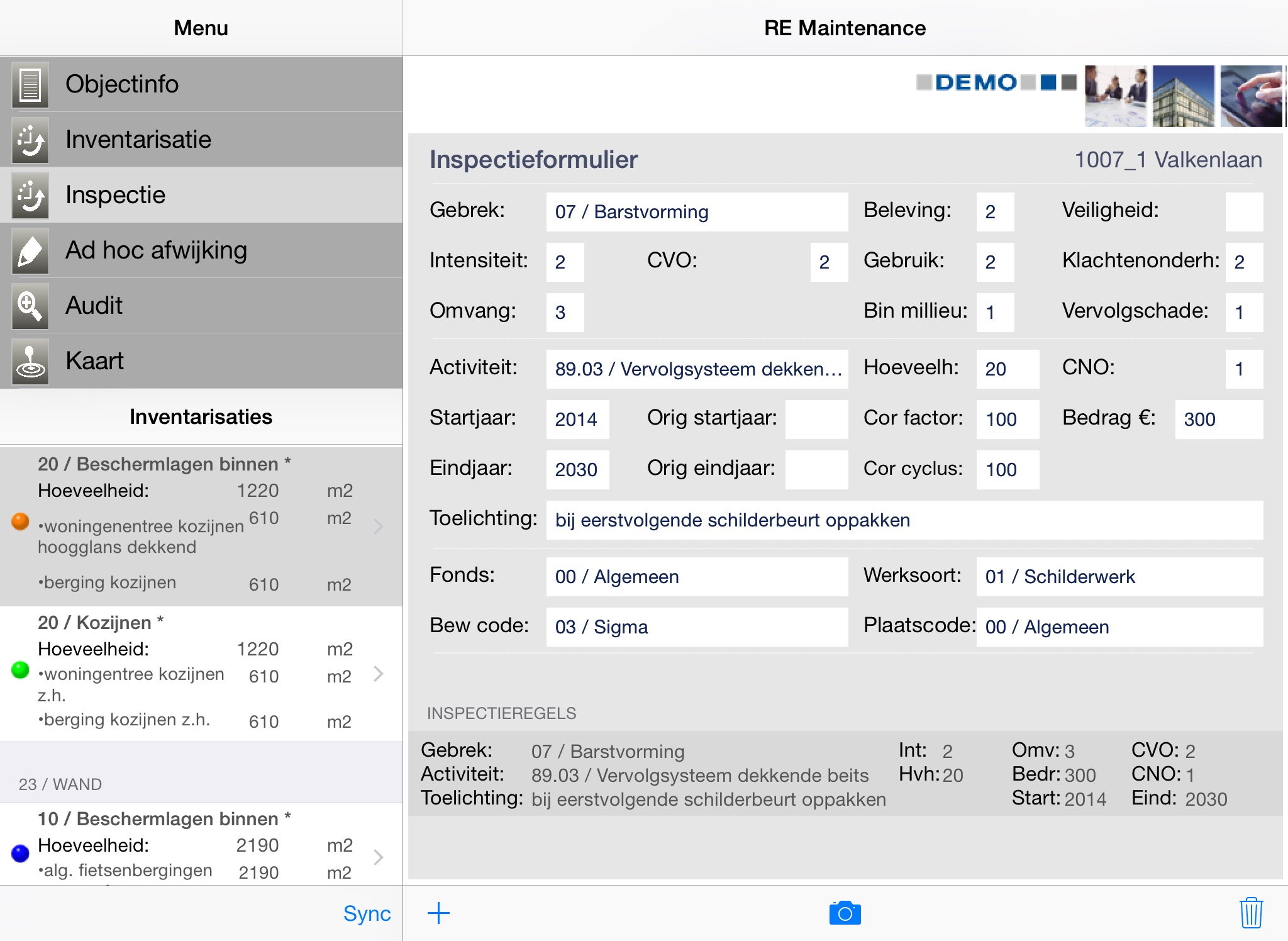The width and height of the screenshot is (1288, 941).
Task: Tap the empty Orig eindjaar field
Action: (x=816, y=470)
